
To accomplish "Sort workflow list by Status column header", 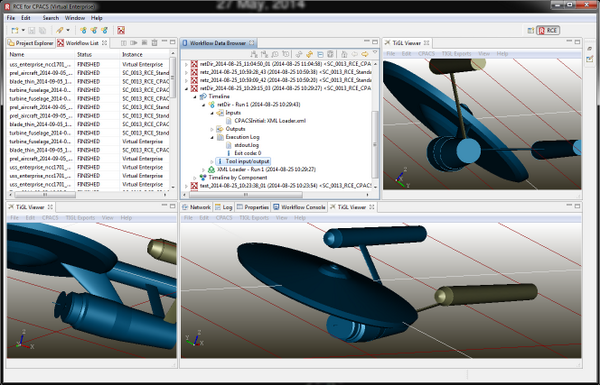I will (x=97, y=54).
